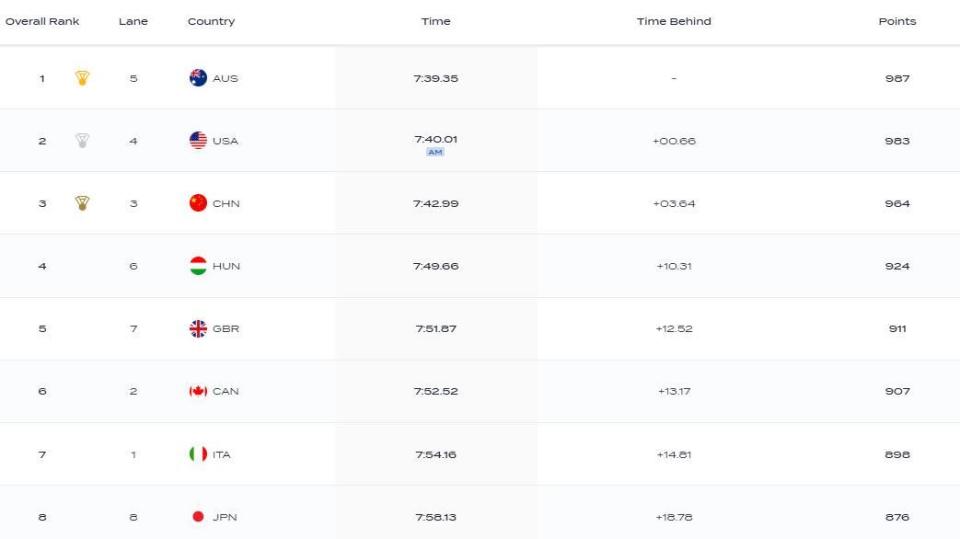Open the AUS country name link
The image size is (960, 539).
point(225,78)
